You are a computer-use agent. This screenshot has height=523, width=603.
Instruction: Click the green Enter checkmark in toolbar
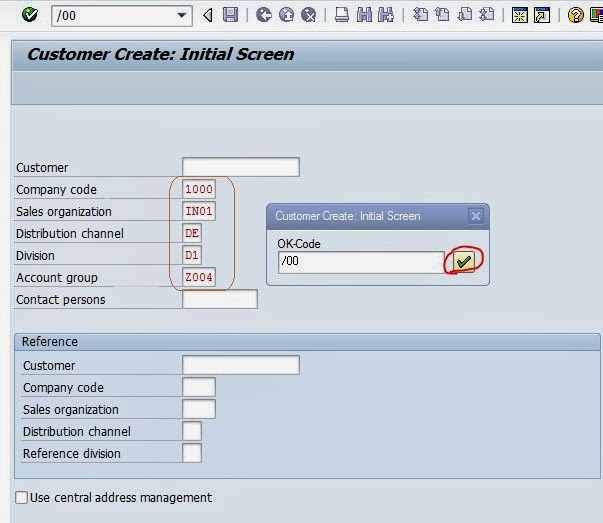(29, 15)
